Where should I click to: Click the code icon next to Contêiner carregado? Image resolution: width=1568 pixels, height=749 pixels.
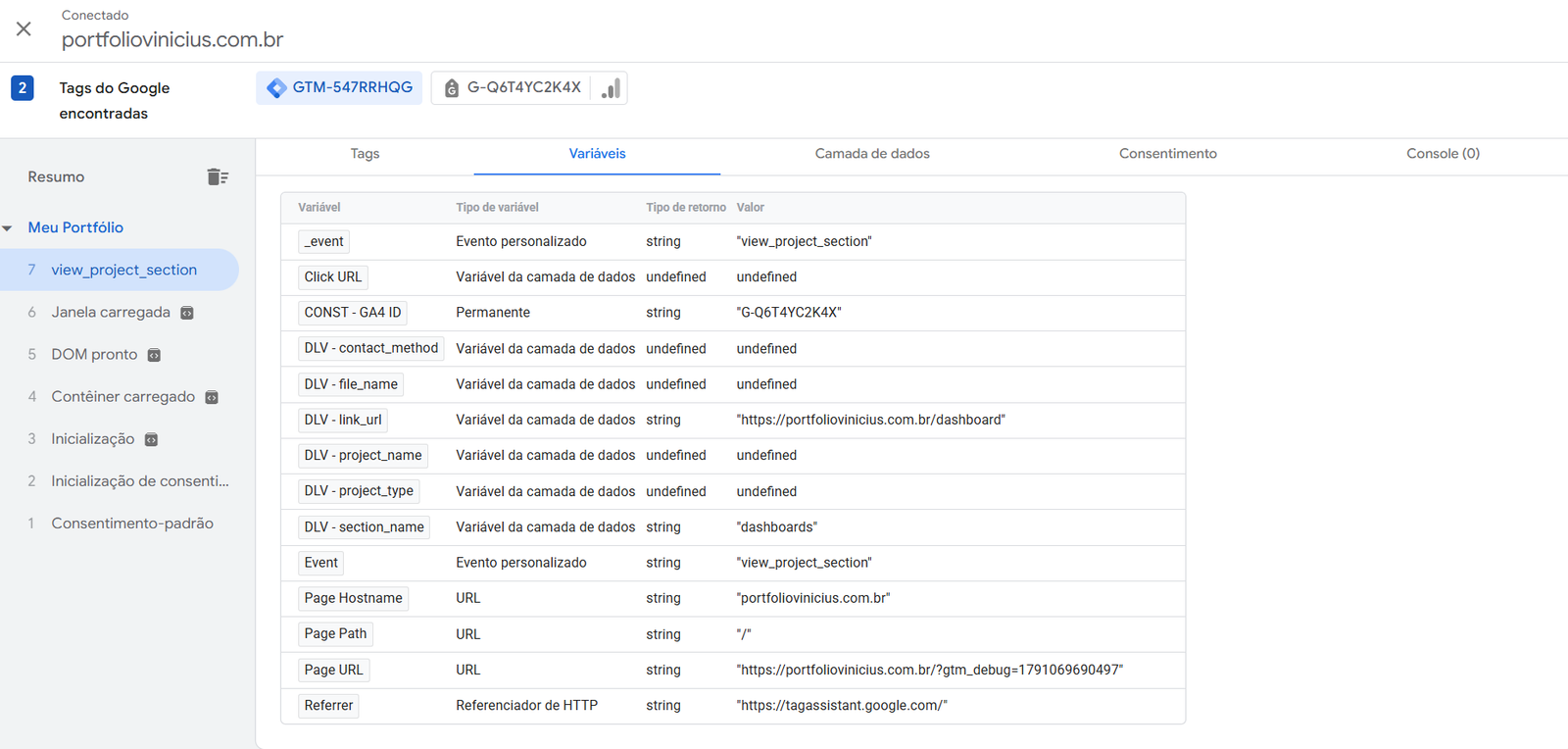tap(212, 397)
